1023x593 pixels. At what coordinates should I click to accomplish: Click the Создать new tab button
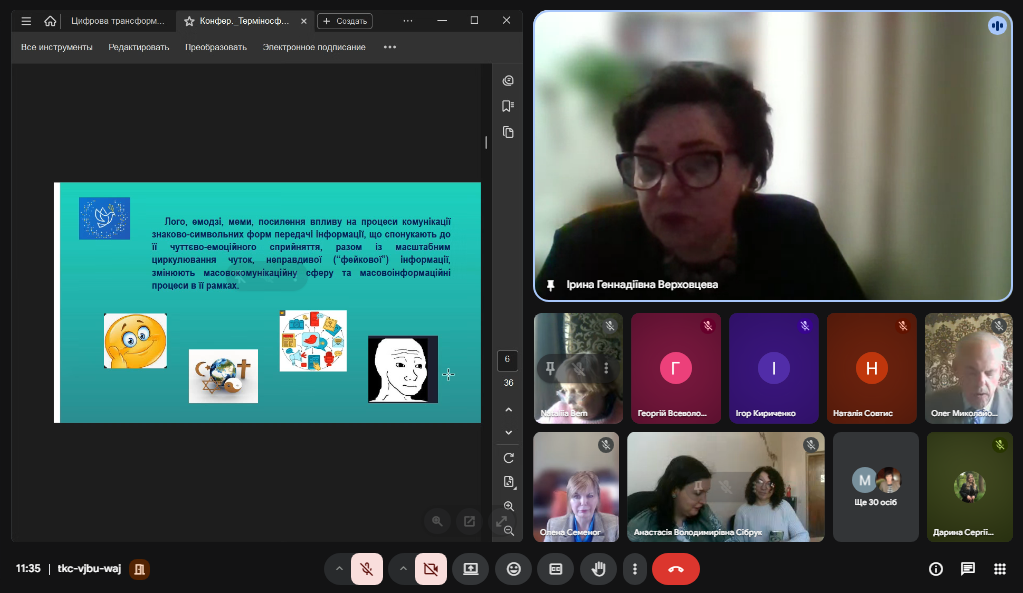coord(344,21)
